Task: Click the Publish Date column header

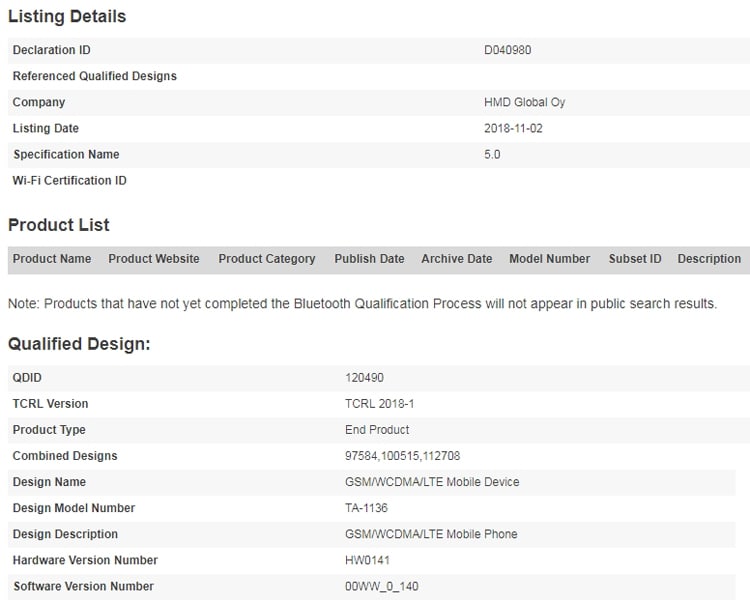Action: (x=369, y=259)
